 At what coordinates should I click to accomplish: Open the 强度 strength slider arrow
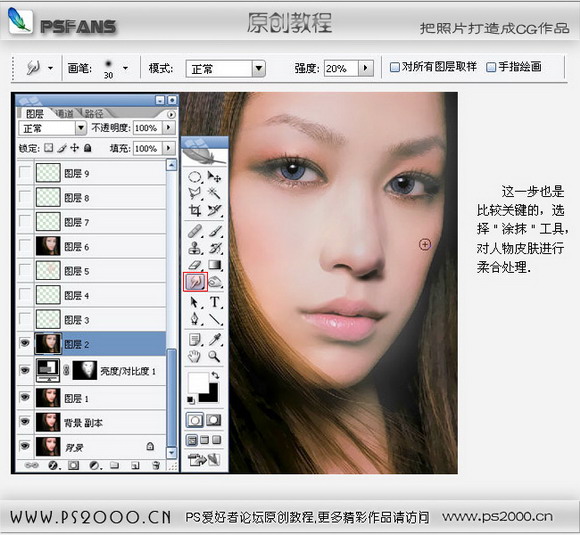[366, 68]
